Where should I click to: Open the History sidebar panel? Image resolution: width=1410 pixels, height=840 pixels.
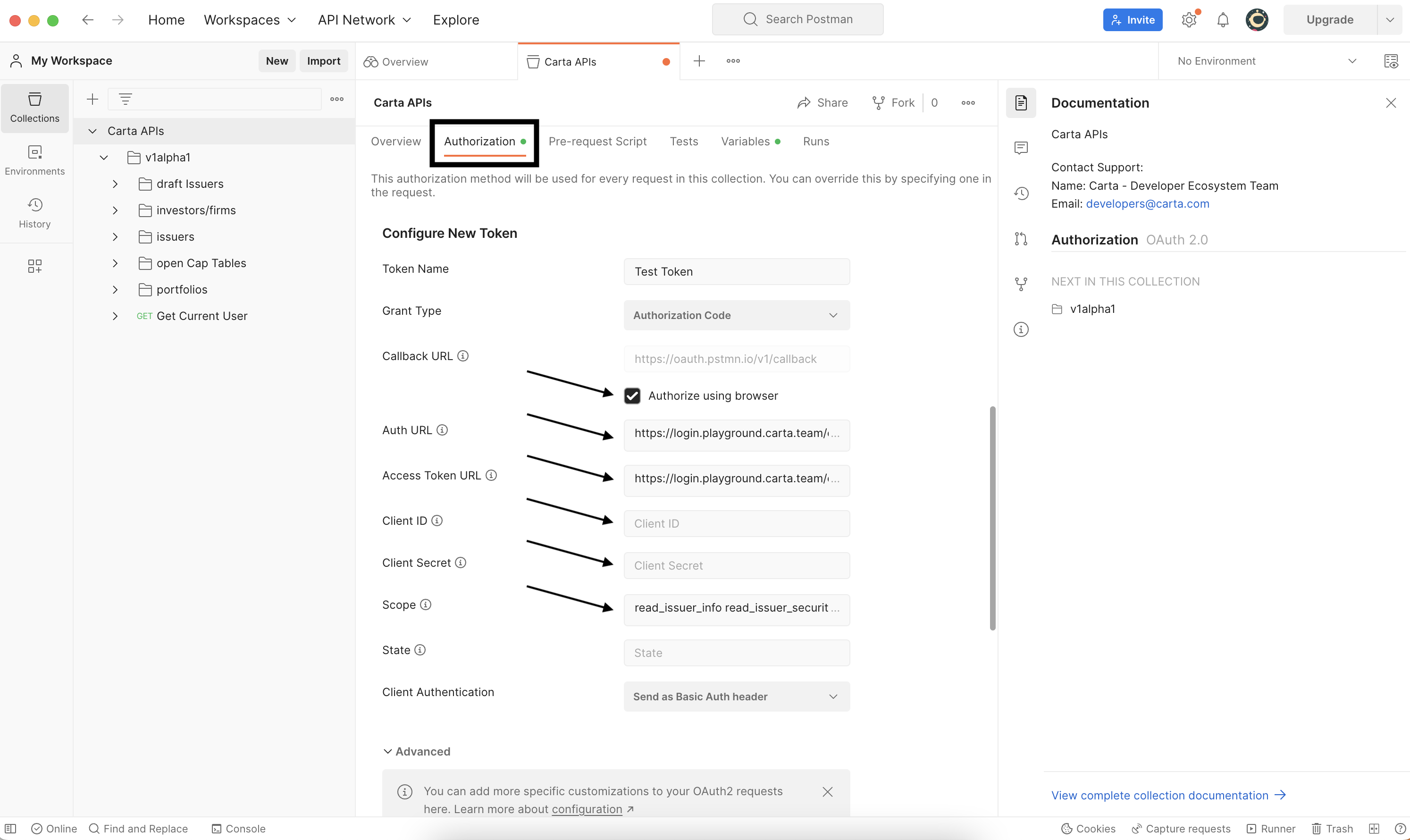(x=34, y=212)
